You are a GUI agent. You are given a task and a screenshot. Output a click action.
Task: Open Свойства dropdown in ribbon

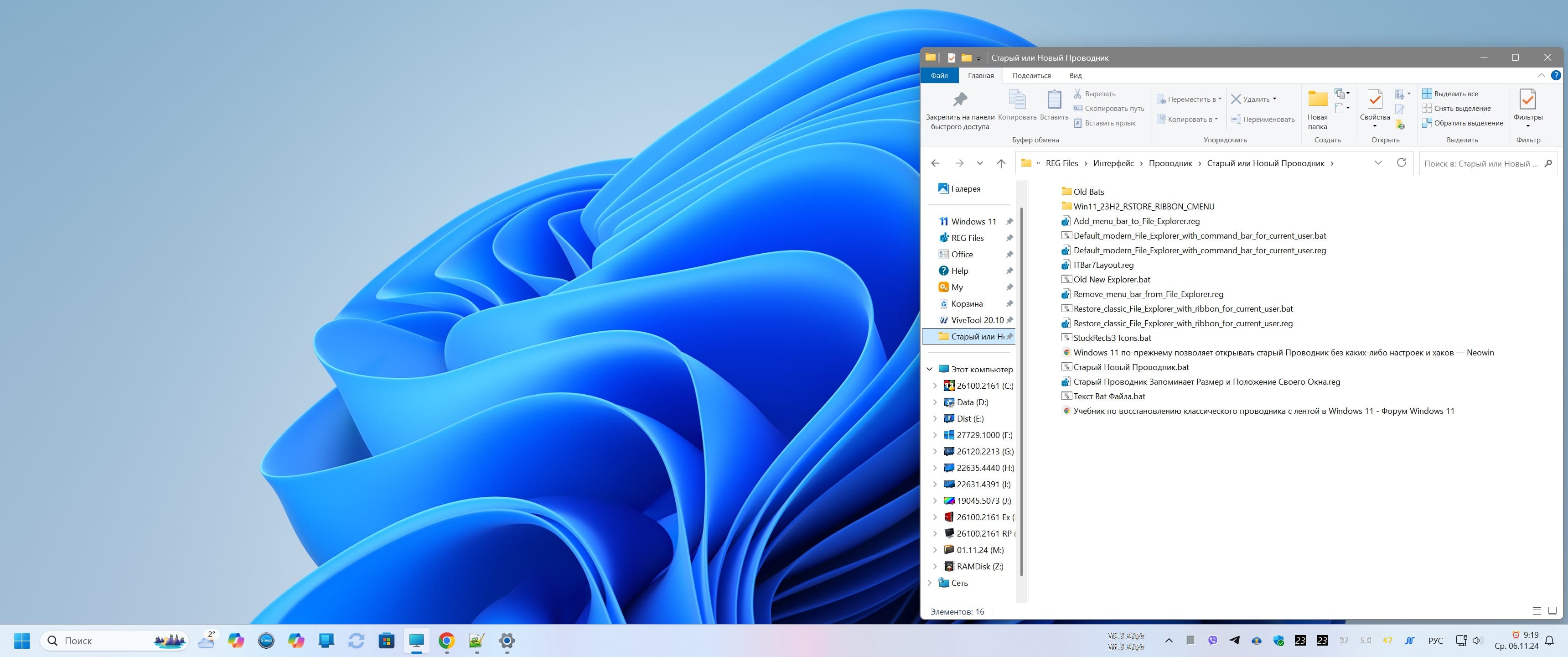1374,126
